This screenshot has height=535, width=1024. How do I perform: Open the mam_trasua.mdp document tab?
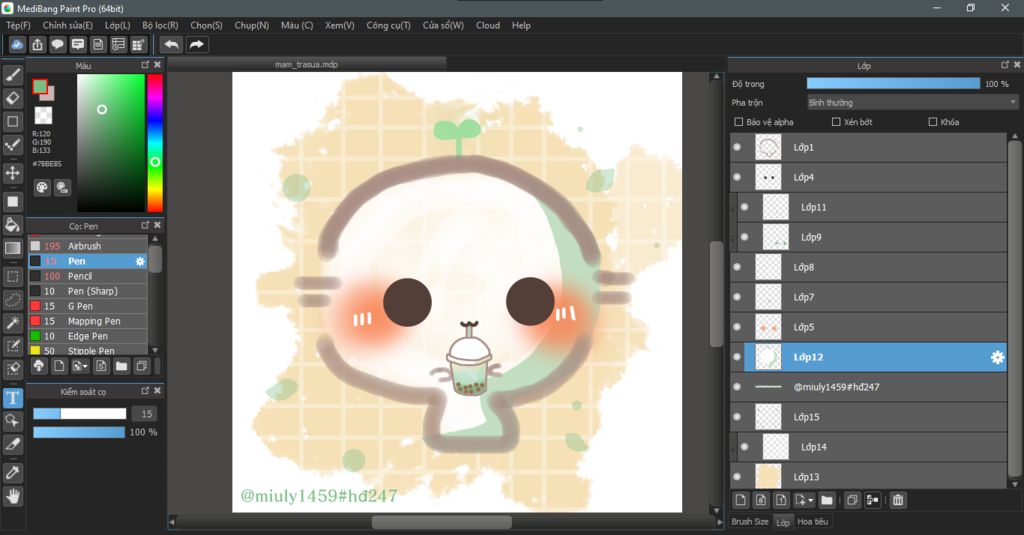click(306, 65)
